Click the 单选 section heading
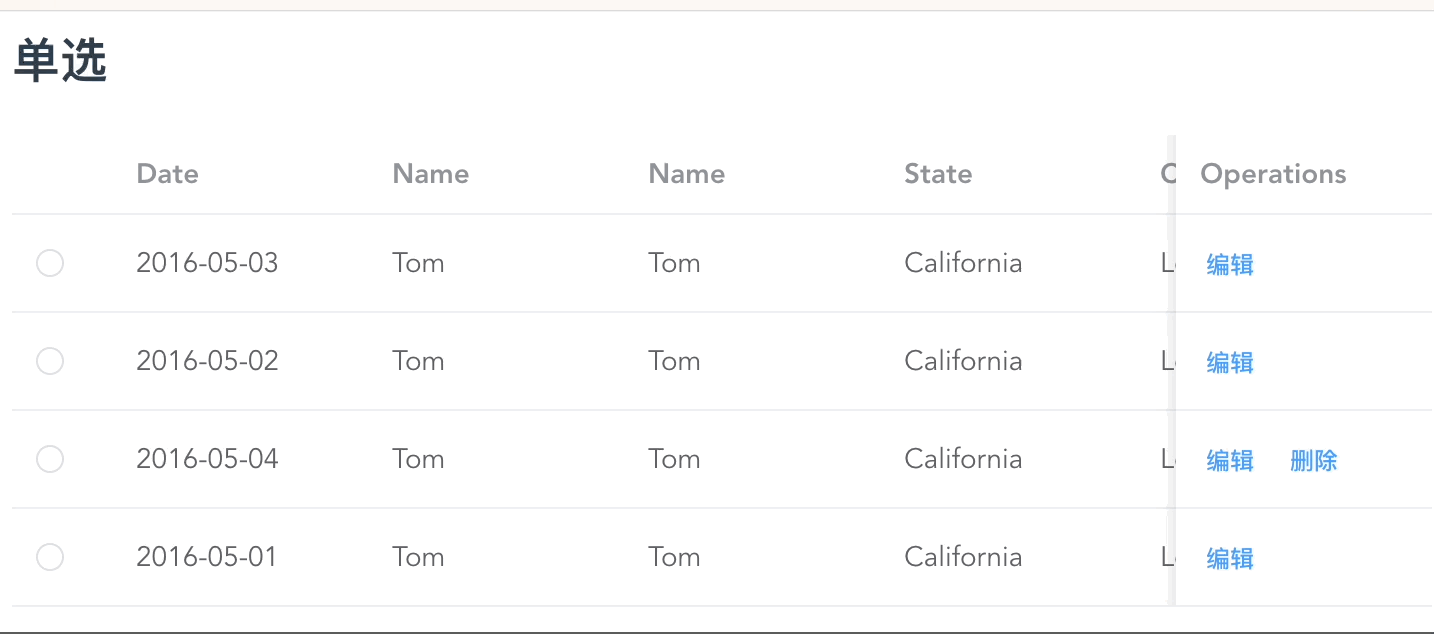1434x634 pixels. tap(60, 64)
